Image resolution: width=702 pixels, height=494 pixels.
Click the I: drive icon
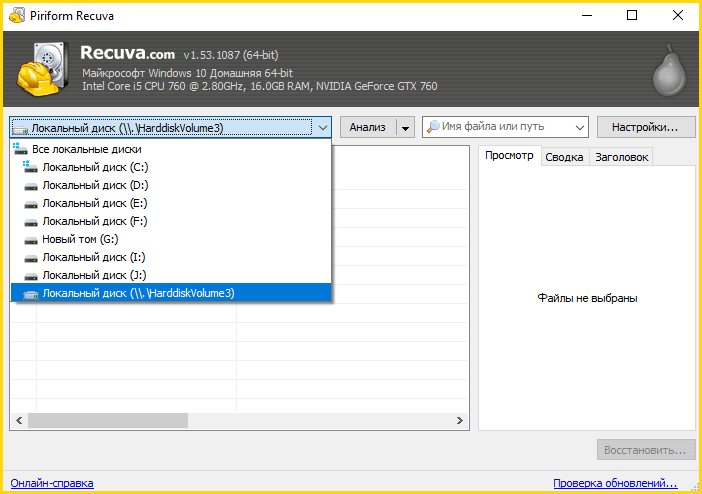30,258
